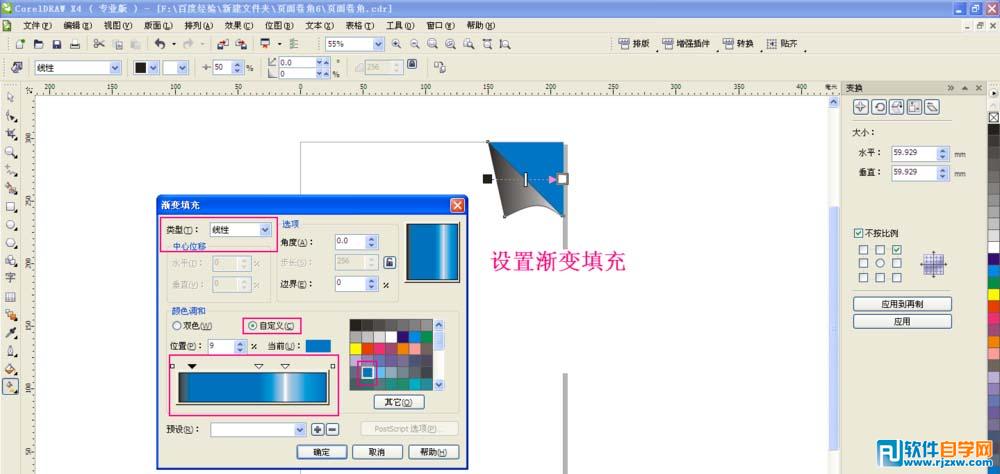Toggle the 不按比例 checkbox
1000x474 pixels.
point(858,233)
